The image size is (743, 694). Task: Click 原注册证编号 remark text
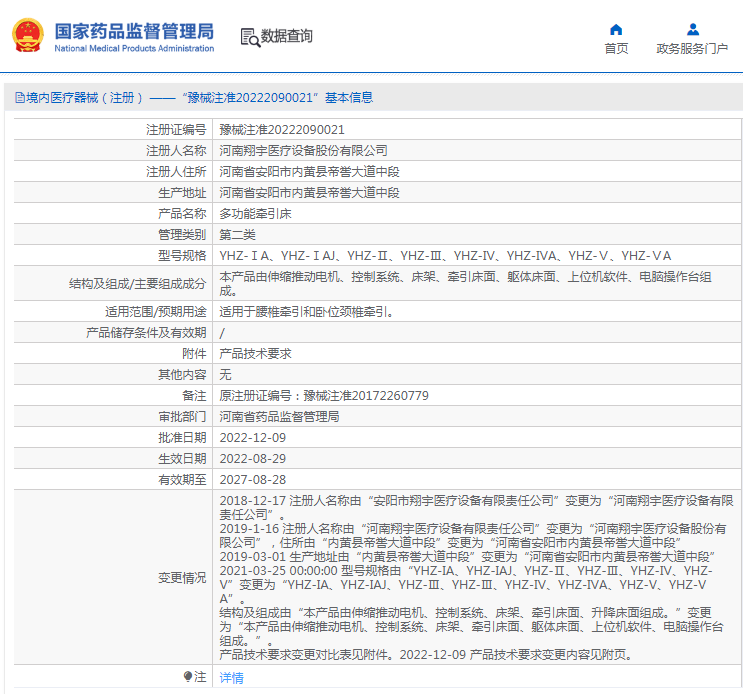(x=324, y=396)
